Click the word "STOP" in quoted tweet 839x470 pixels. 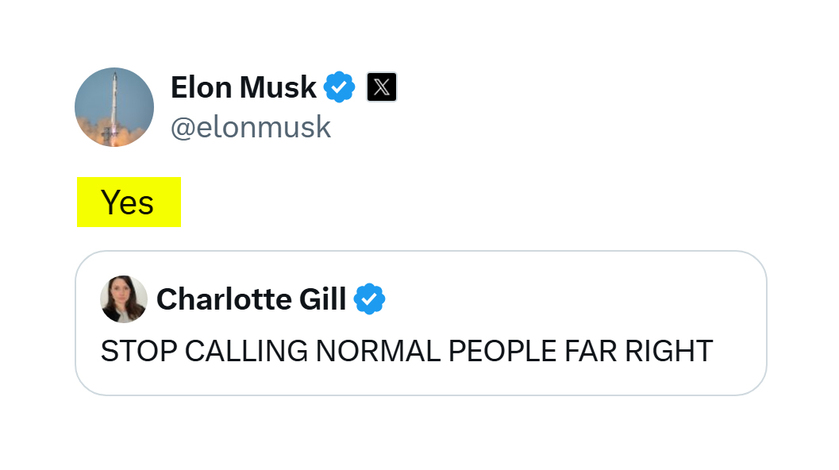(139, 351)
